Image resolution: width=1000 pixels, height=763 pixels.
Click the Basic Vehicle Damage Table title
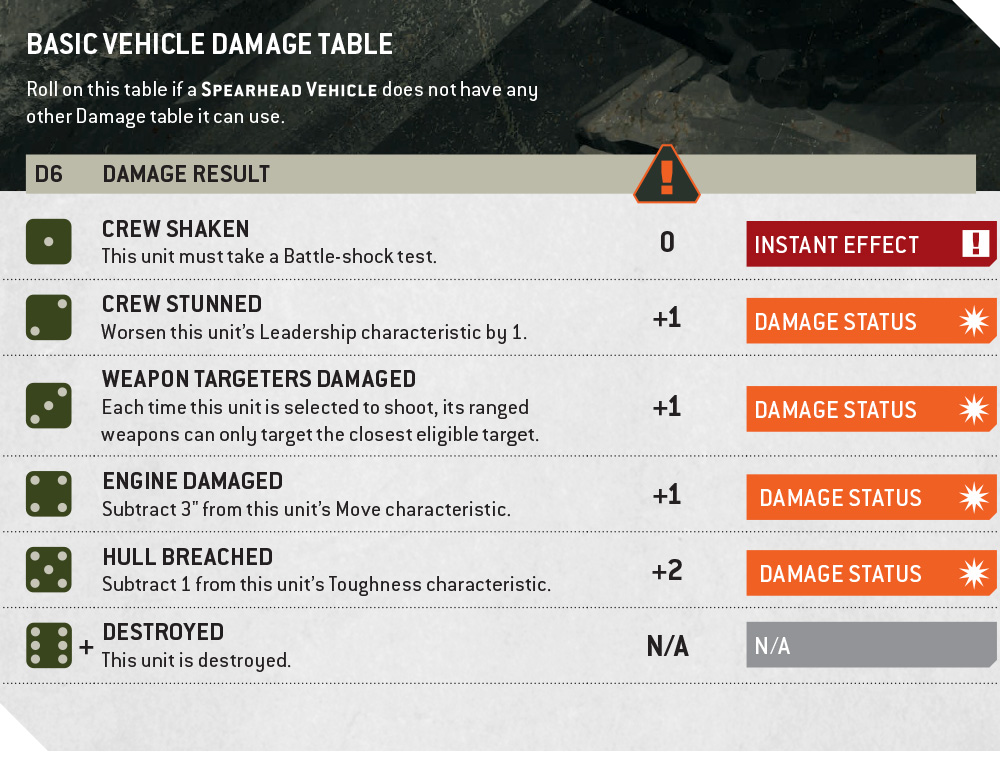click(x=209, y=44)
